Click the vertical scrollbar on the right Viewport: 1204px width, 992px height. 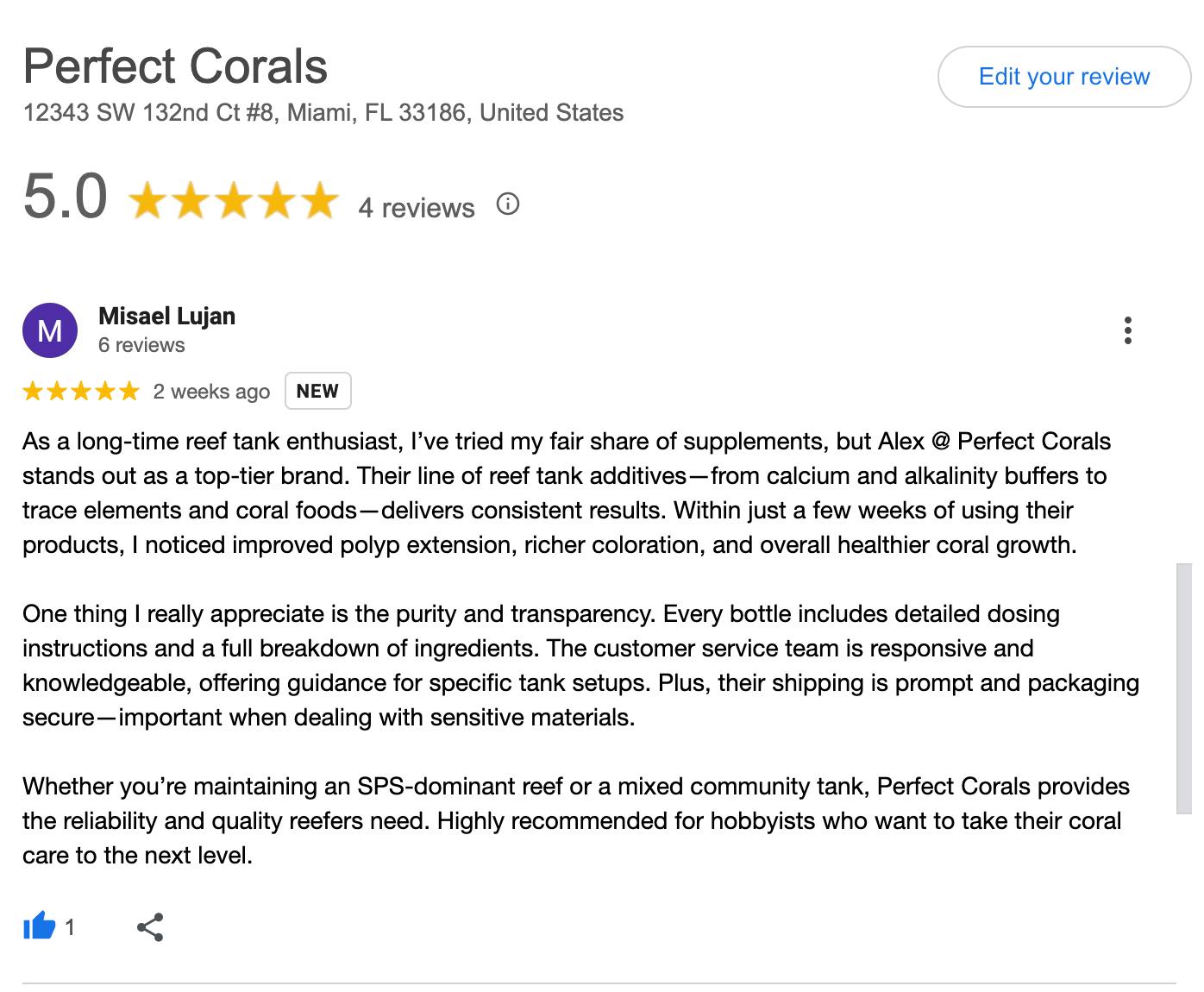[x=1183, y=688]
